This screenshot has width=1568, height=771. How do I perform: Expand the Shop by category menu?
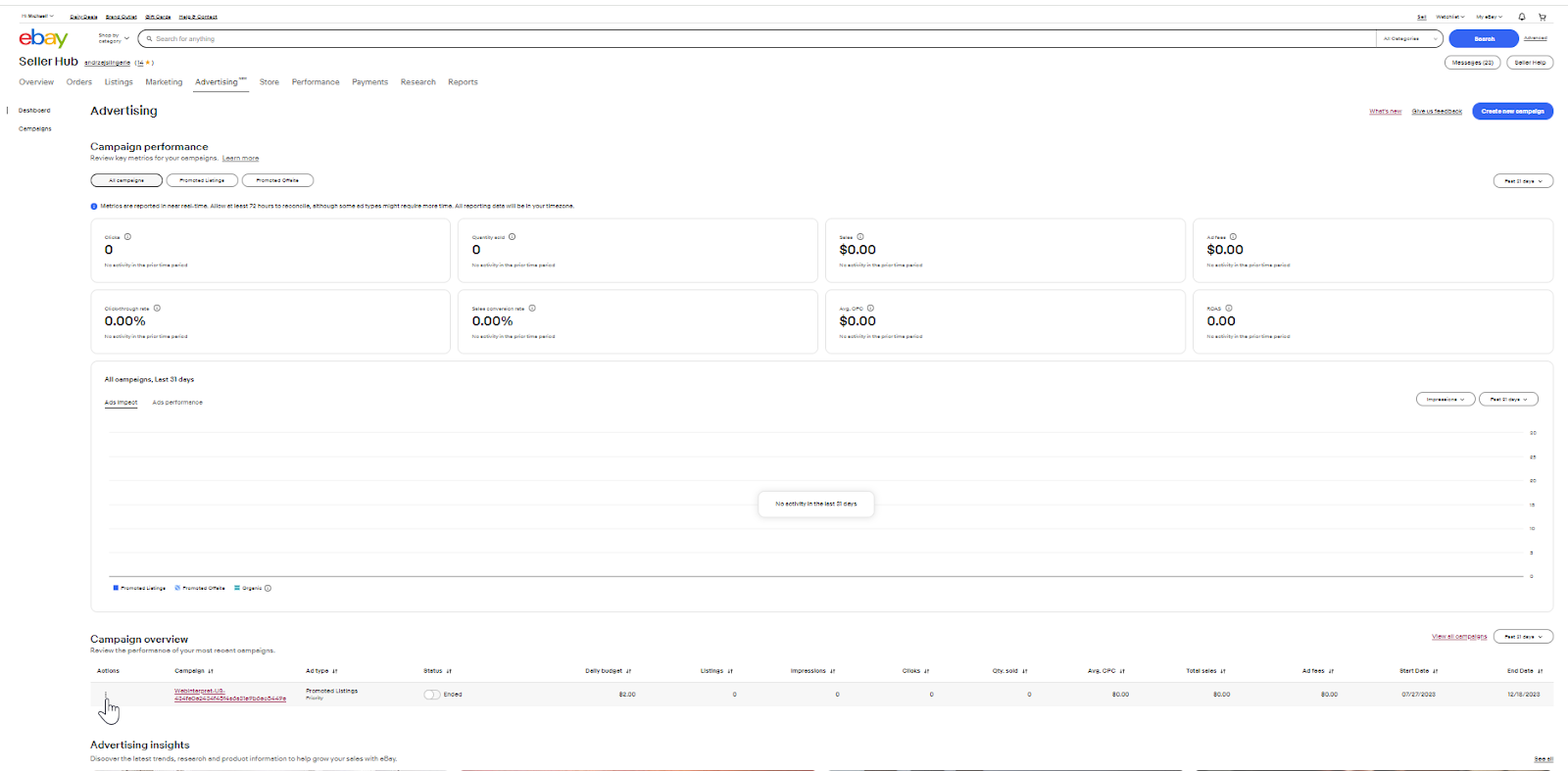114,38
